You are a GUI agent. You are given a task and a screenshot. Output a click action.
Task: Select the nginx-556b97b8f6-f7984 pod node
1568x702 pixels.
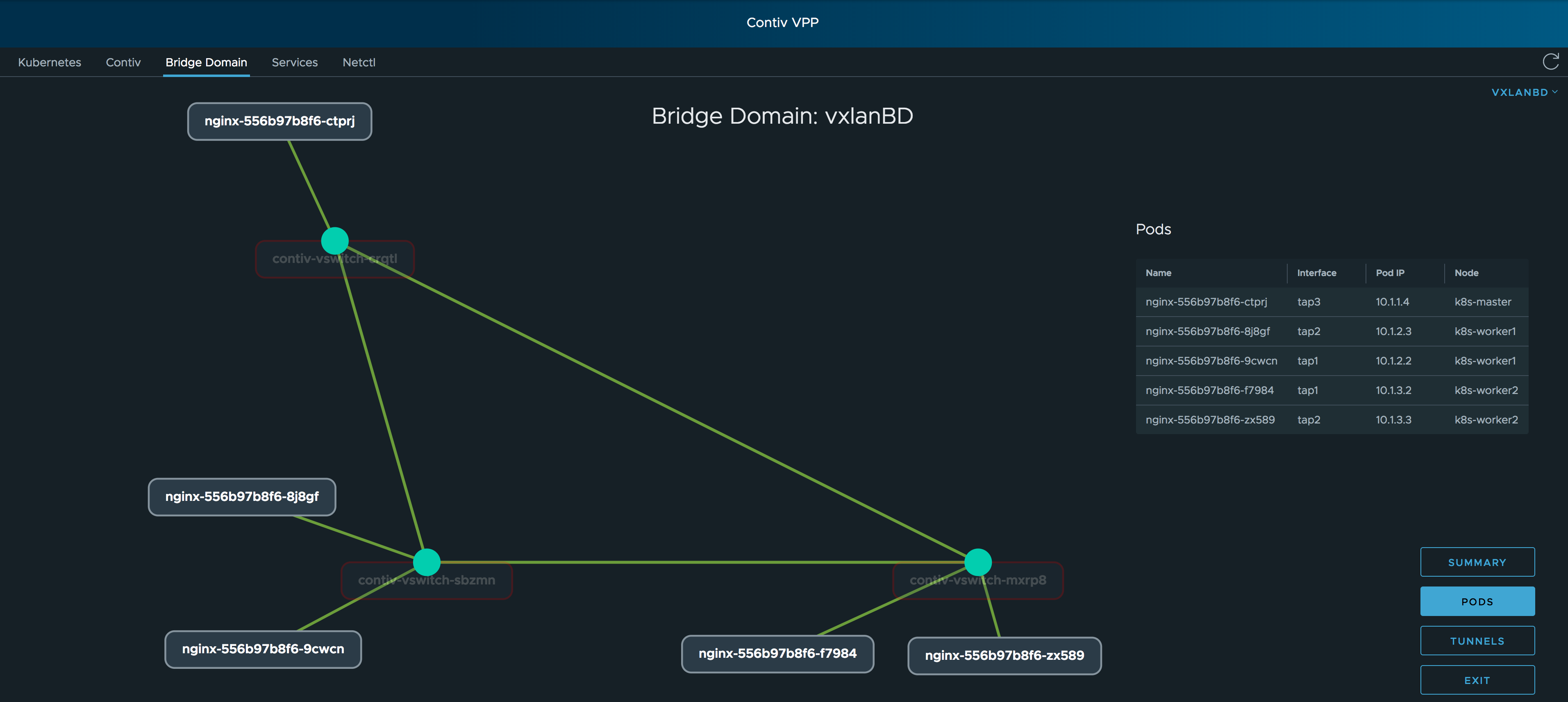tap(777, 653)
